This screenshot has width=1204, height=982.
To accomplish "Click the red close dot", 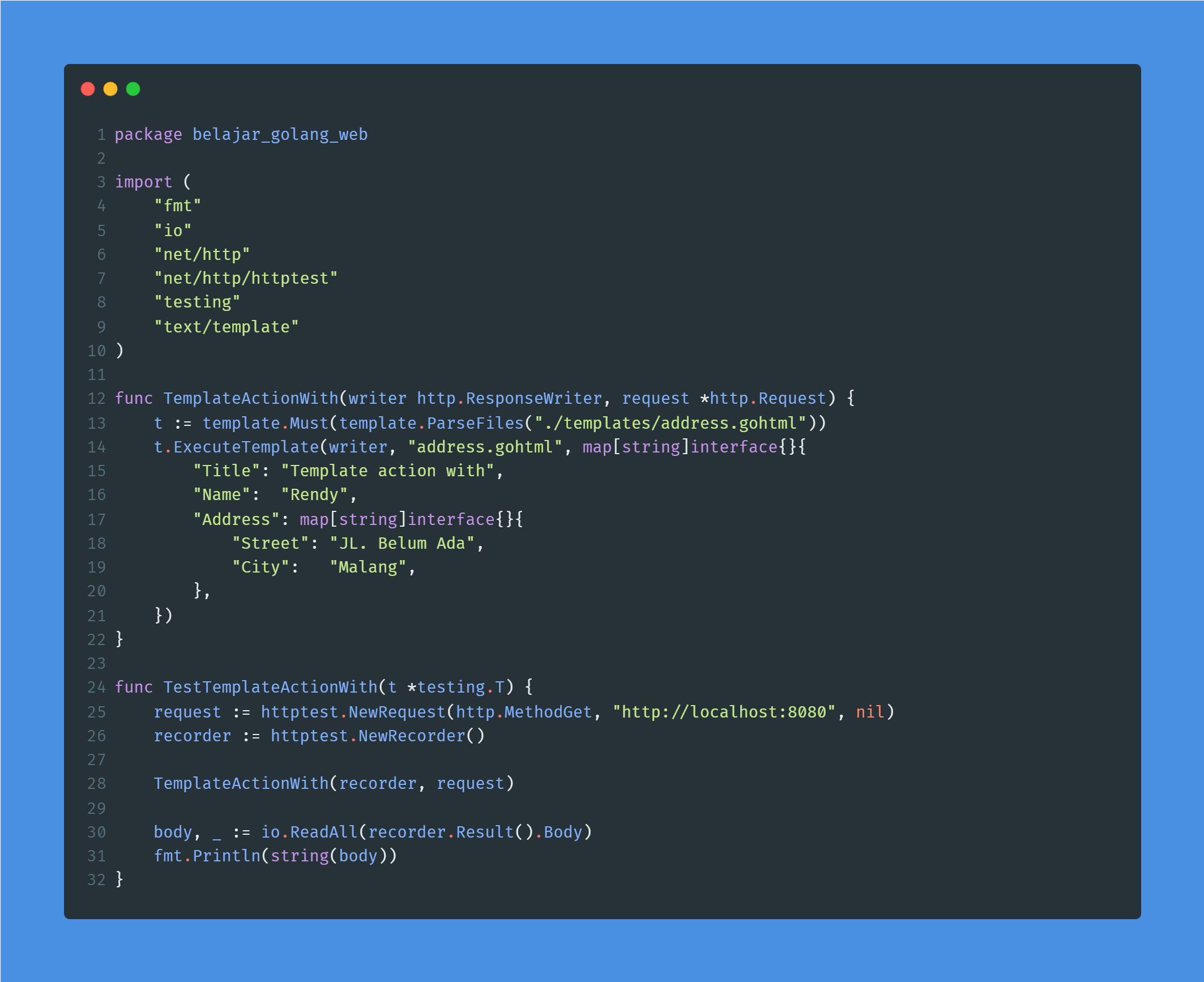I will (x=88, y=89).
